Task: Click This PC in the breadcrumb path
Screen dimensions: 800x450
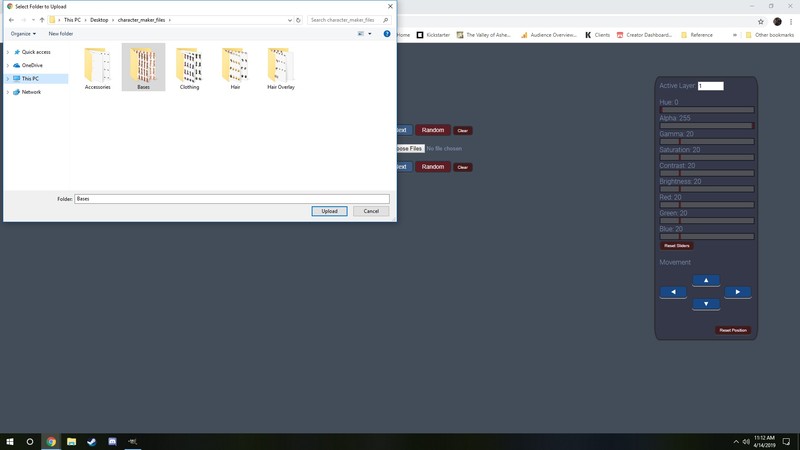Action: (72, 20)
